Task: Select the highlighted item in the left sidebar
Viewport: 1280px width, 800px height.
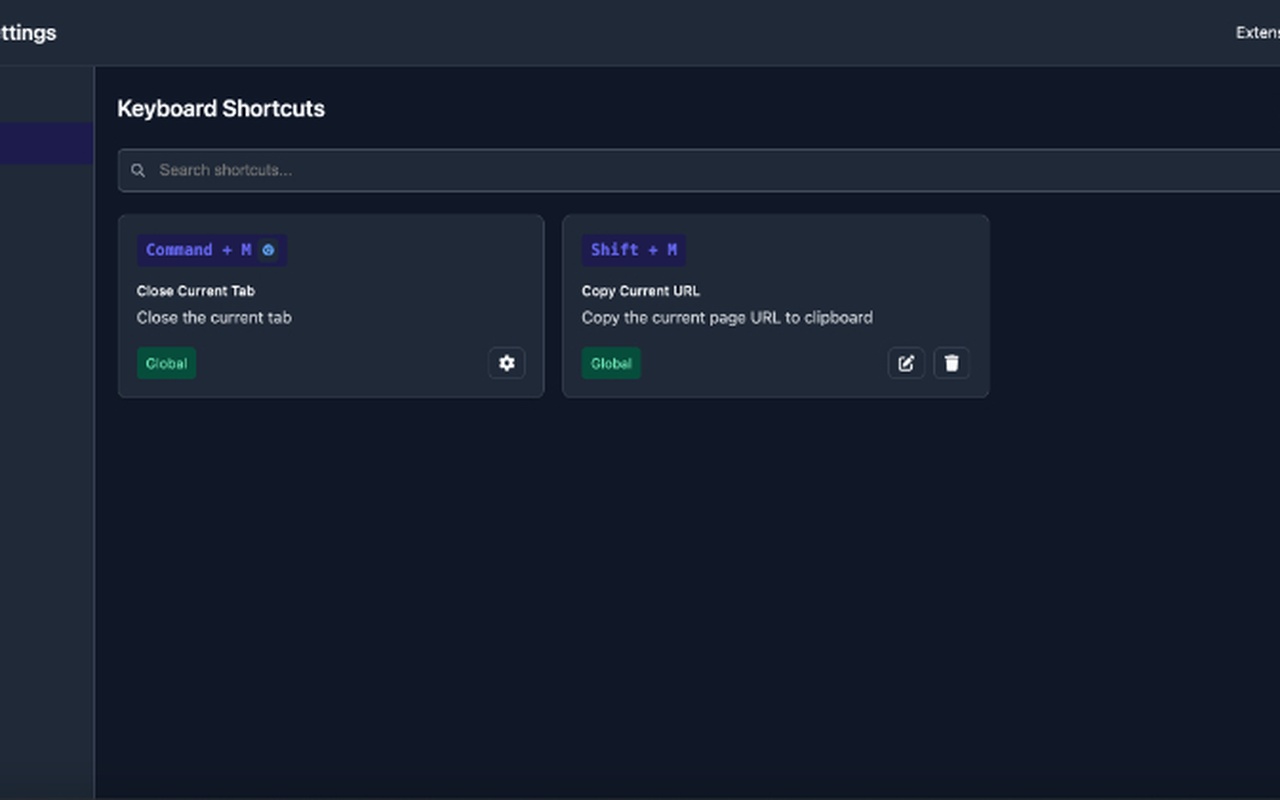Action: (x=45, y=142)
